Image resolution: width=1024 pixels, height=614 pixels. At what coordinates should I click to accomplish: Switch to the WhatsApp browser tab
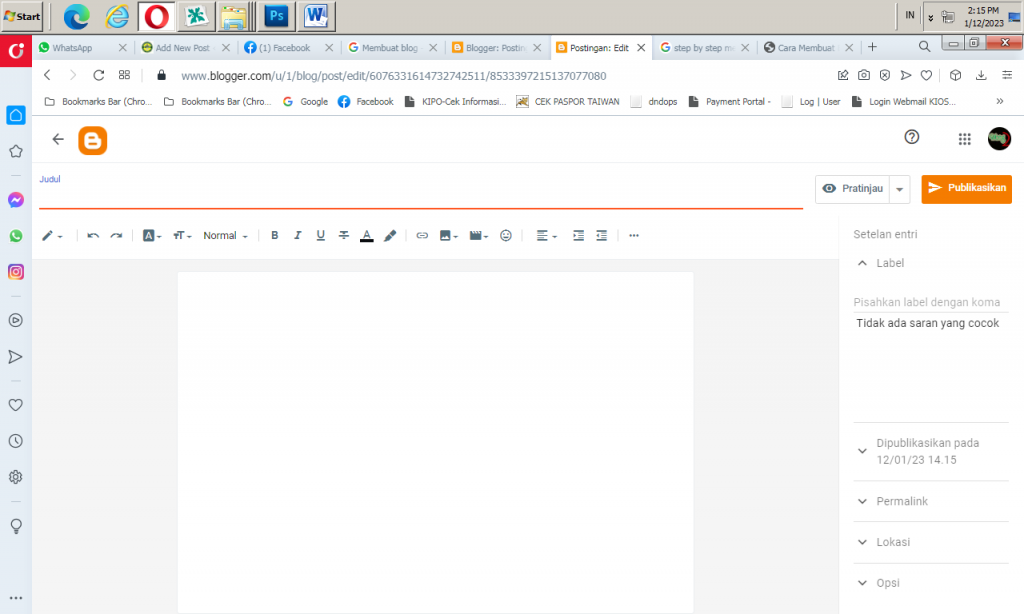tap(78, 47)
